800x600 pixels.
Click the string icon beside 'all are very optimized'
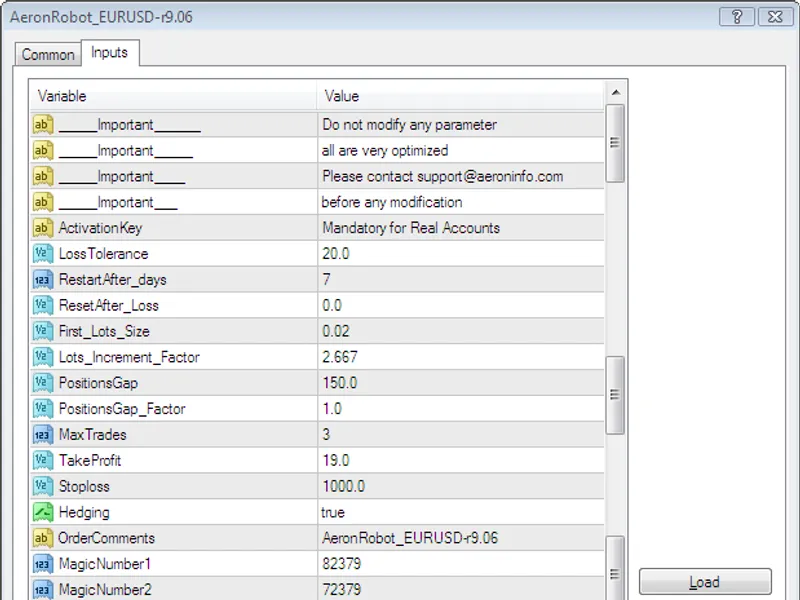43,151
